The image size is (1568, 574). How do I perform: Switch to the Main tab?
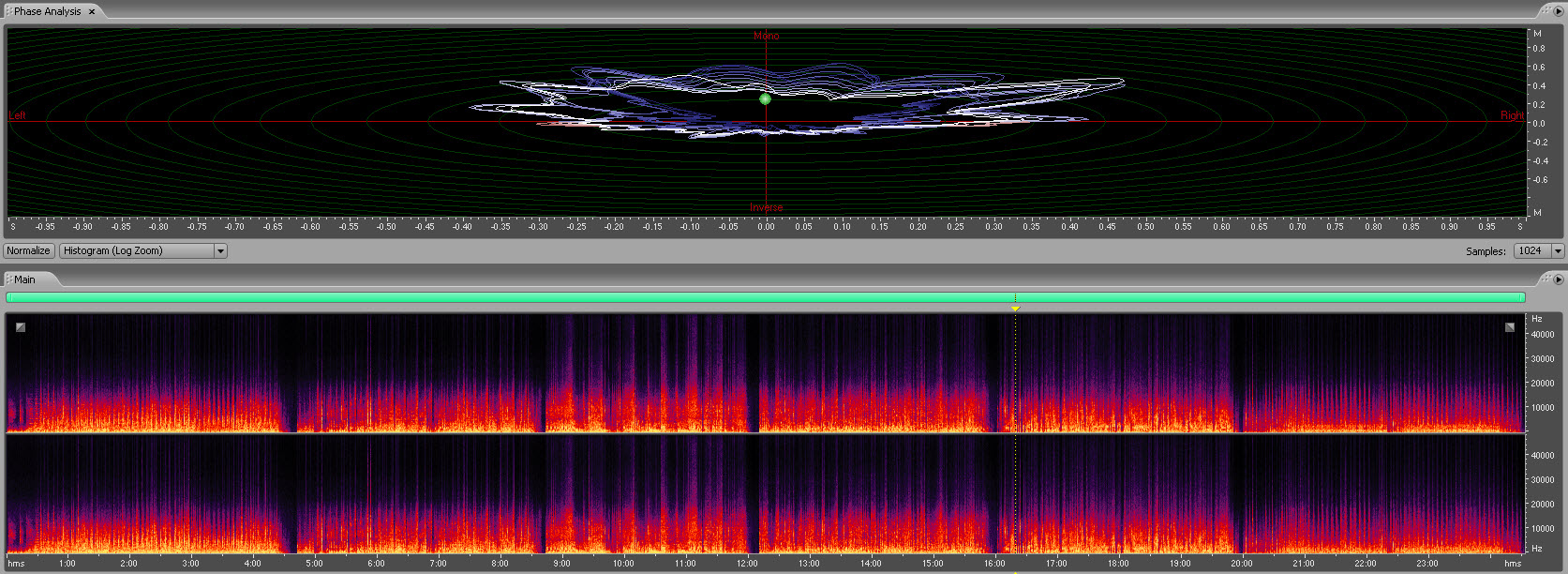25,279
